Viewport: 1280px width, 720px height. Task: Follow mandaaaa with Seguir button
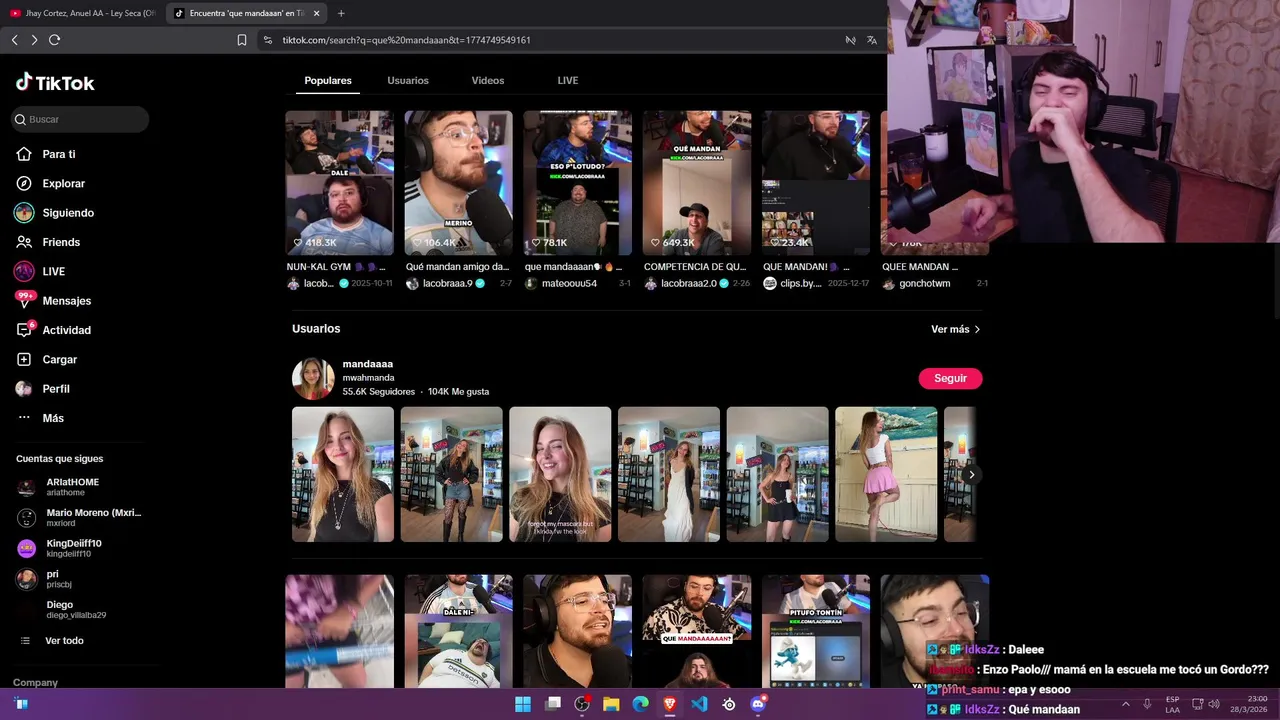[950, 378]
